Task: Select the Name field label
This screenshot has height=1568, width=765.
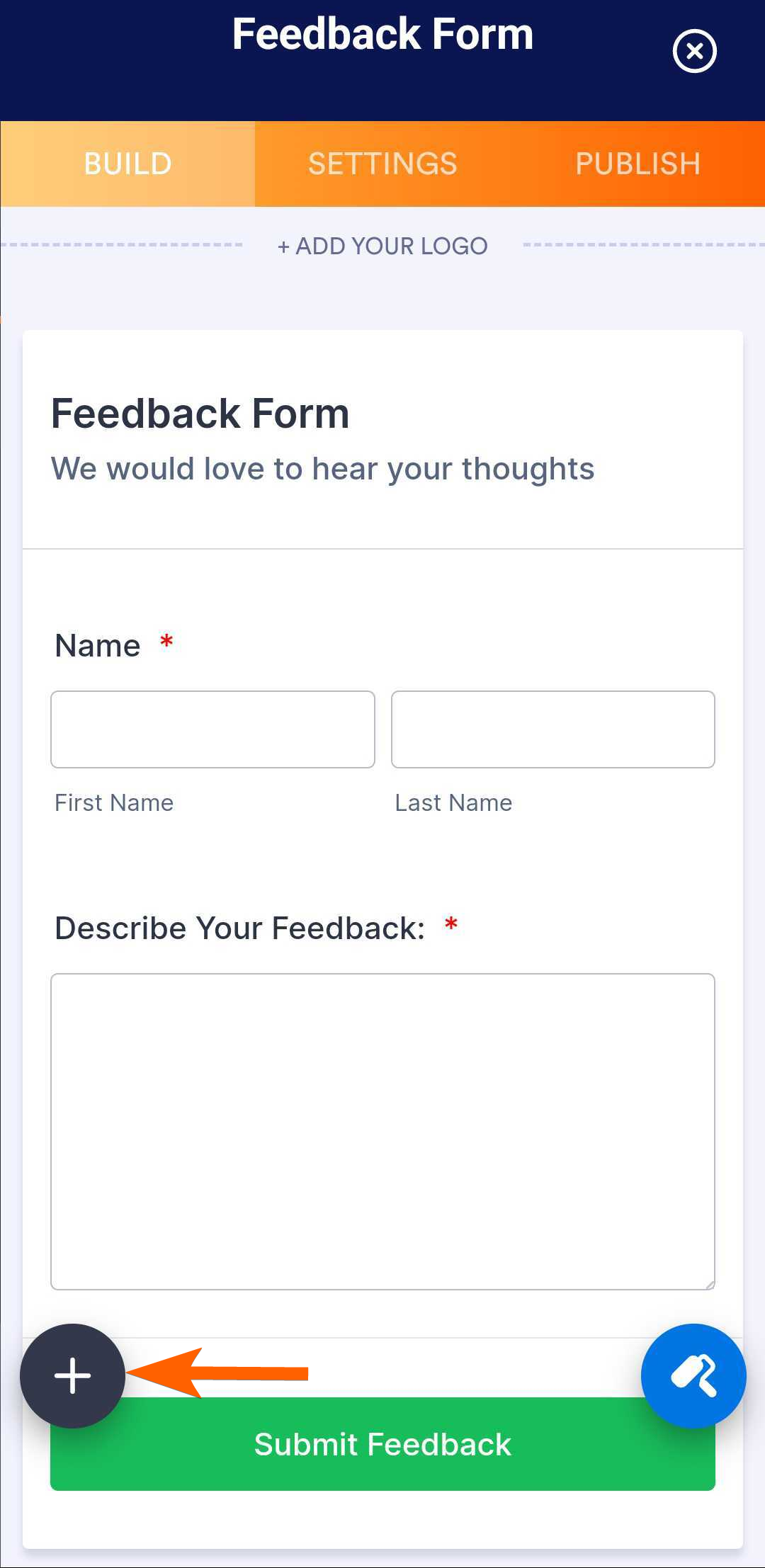Action: 98,646
